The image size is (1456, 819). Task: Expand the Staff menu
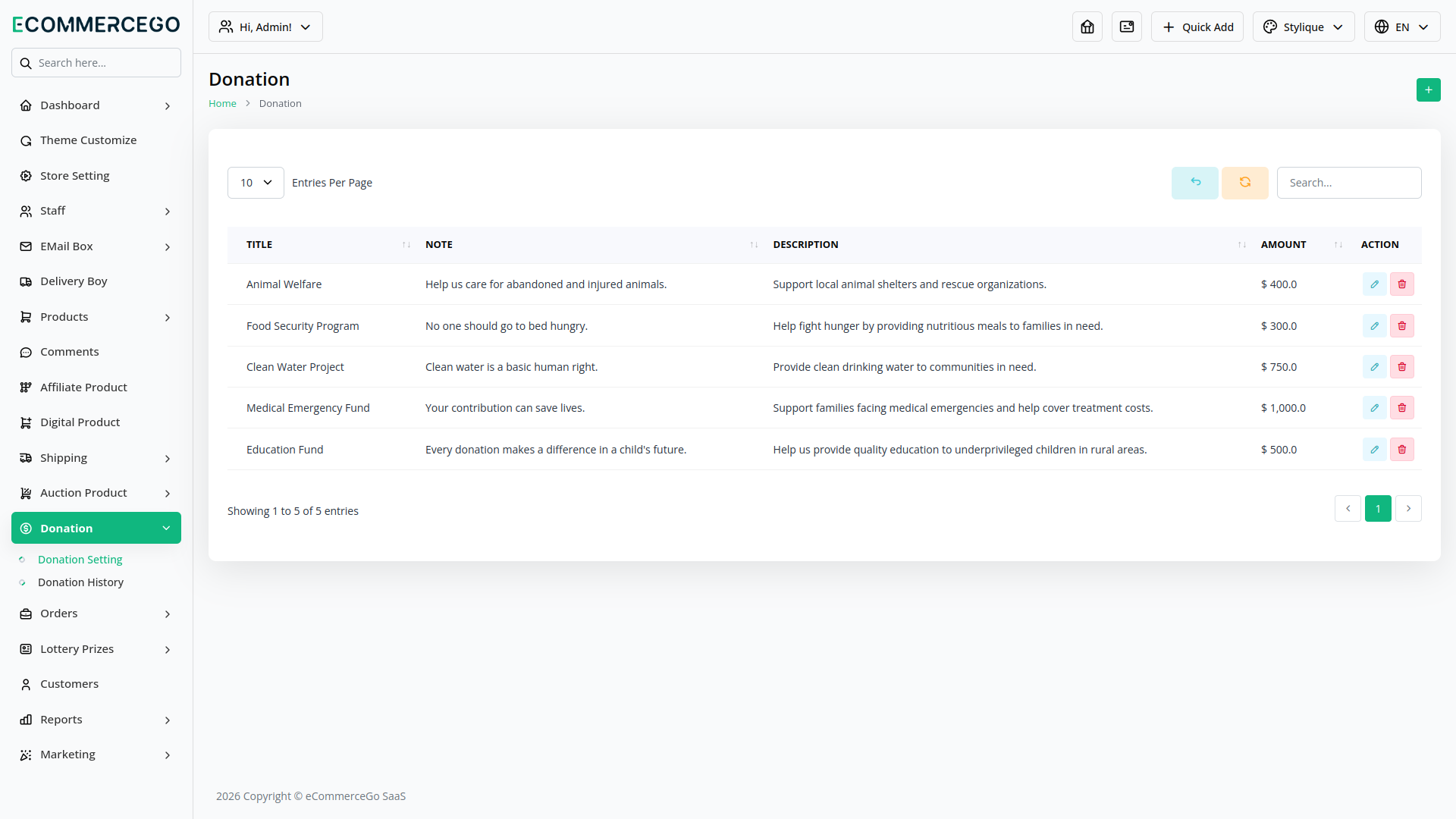tap(96, 211)
